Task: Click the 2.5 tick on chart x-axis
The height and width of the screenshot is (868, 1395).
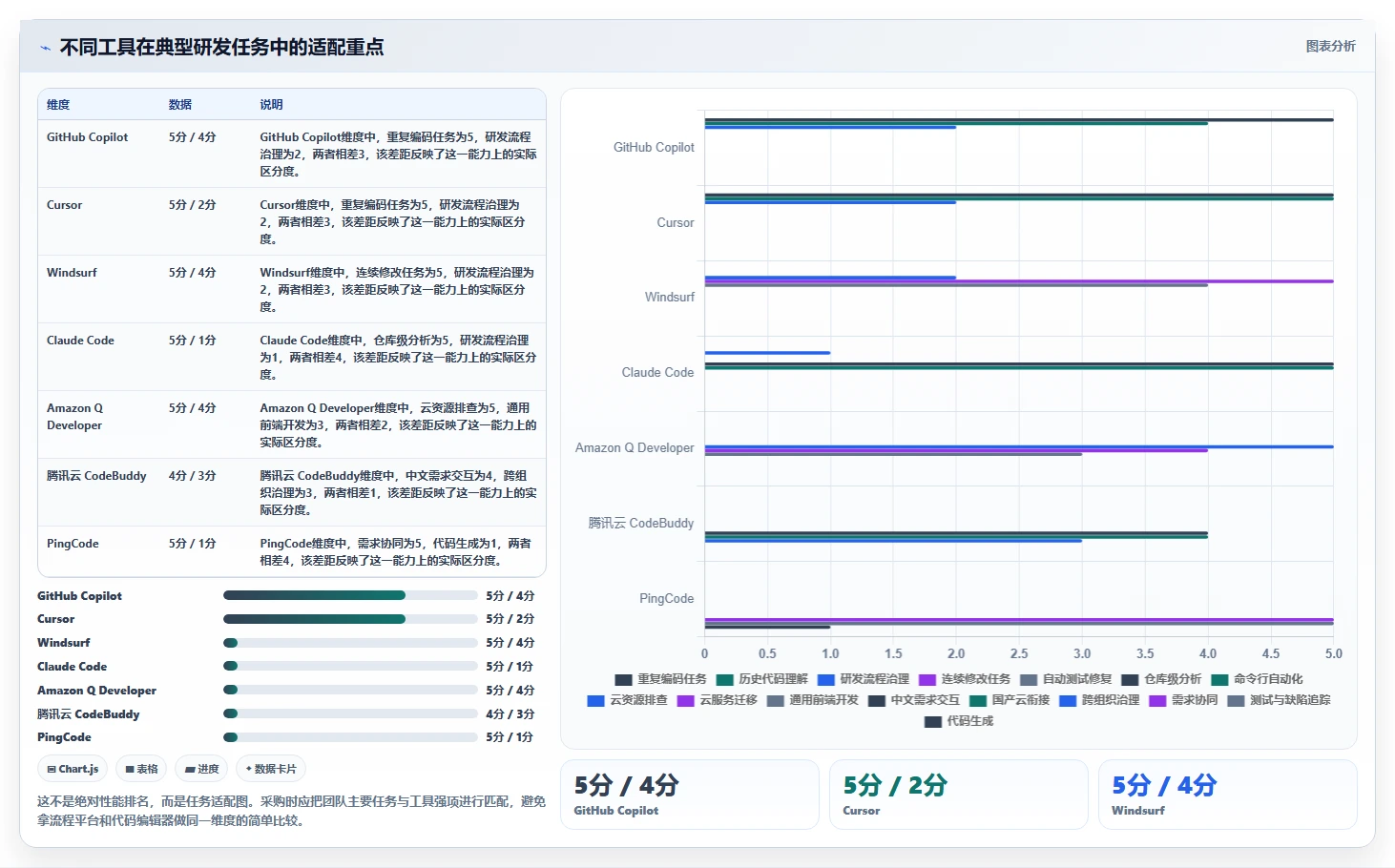Action: [x=1019, y=654]
